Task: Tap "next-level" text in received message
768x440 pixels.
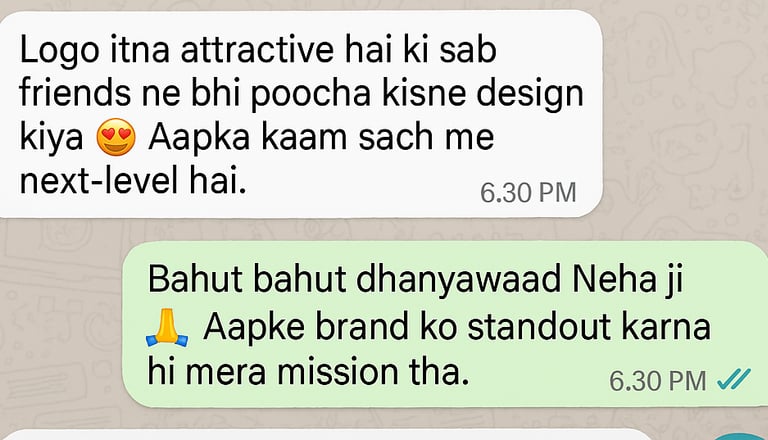Action: click(98, 180)
